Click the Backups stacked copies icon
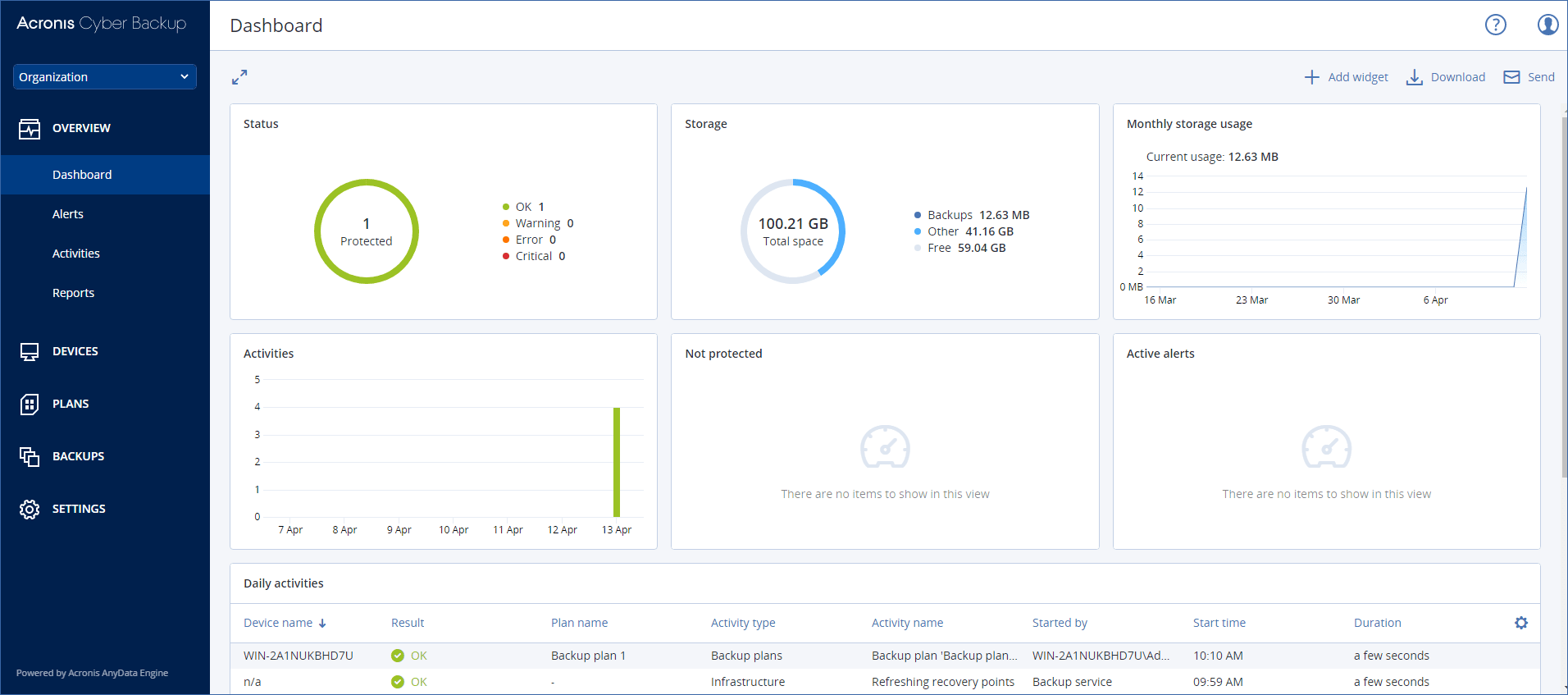Screen dimensions: 1568x695 30,457
